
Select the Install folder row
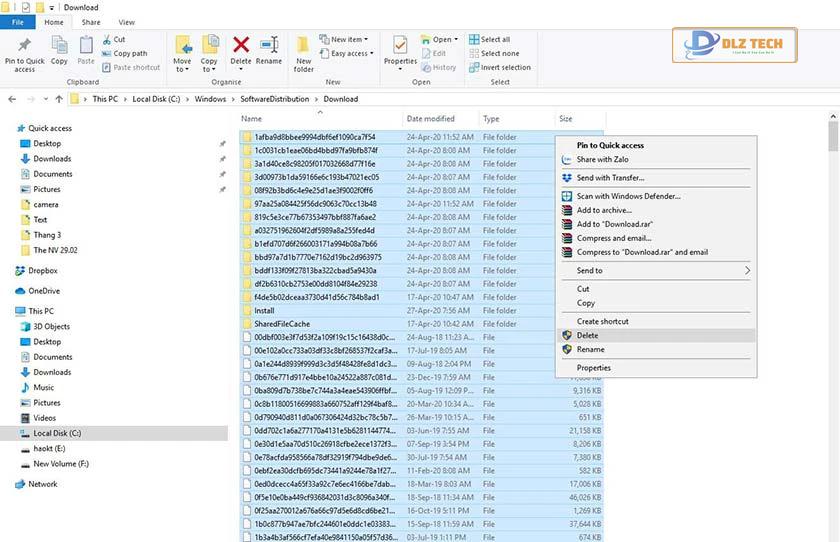tap(421, 311)
